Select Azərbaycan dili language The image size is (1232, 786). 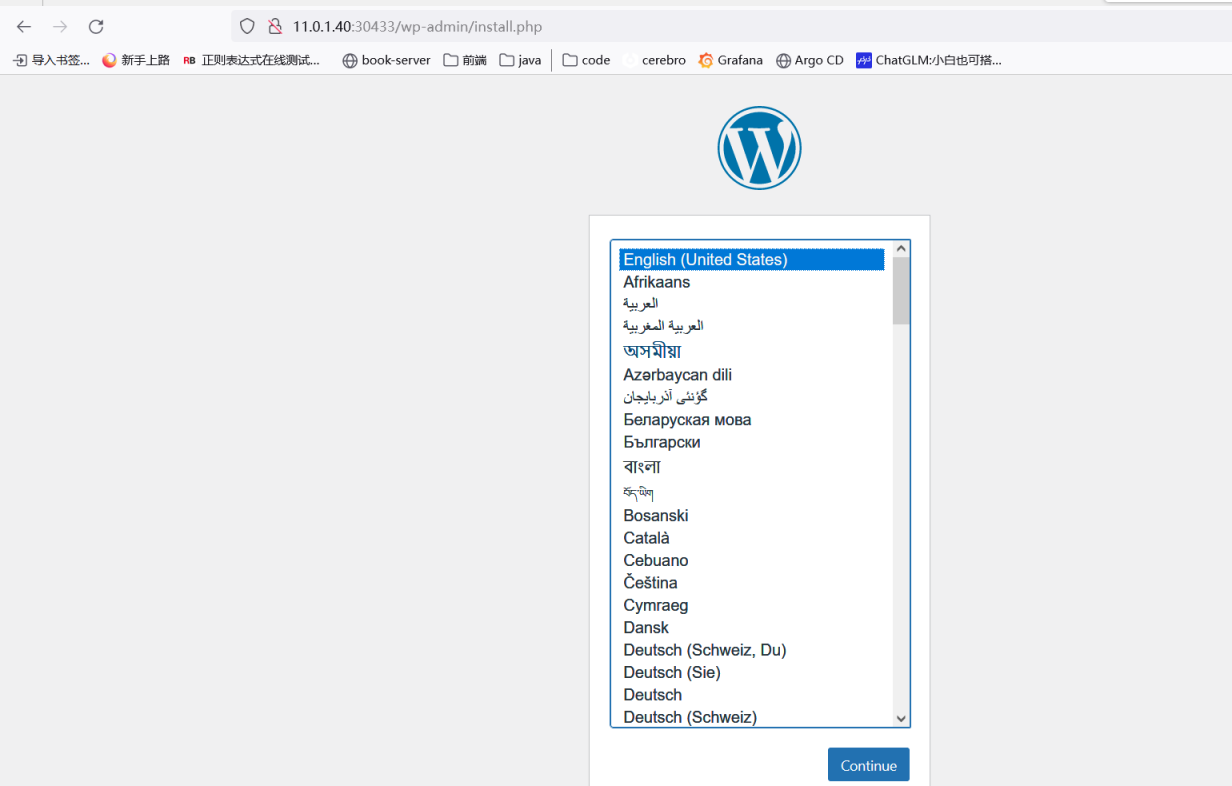(x=752, y=375)
